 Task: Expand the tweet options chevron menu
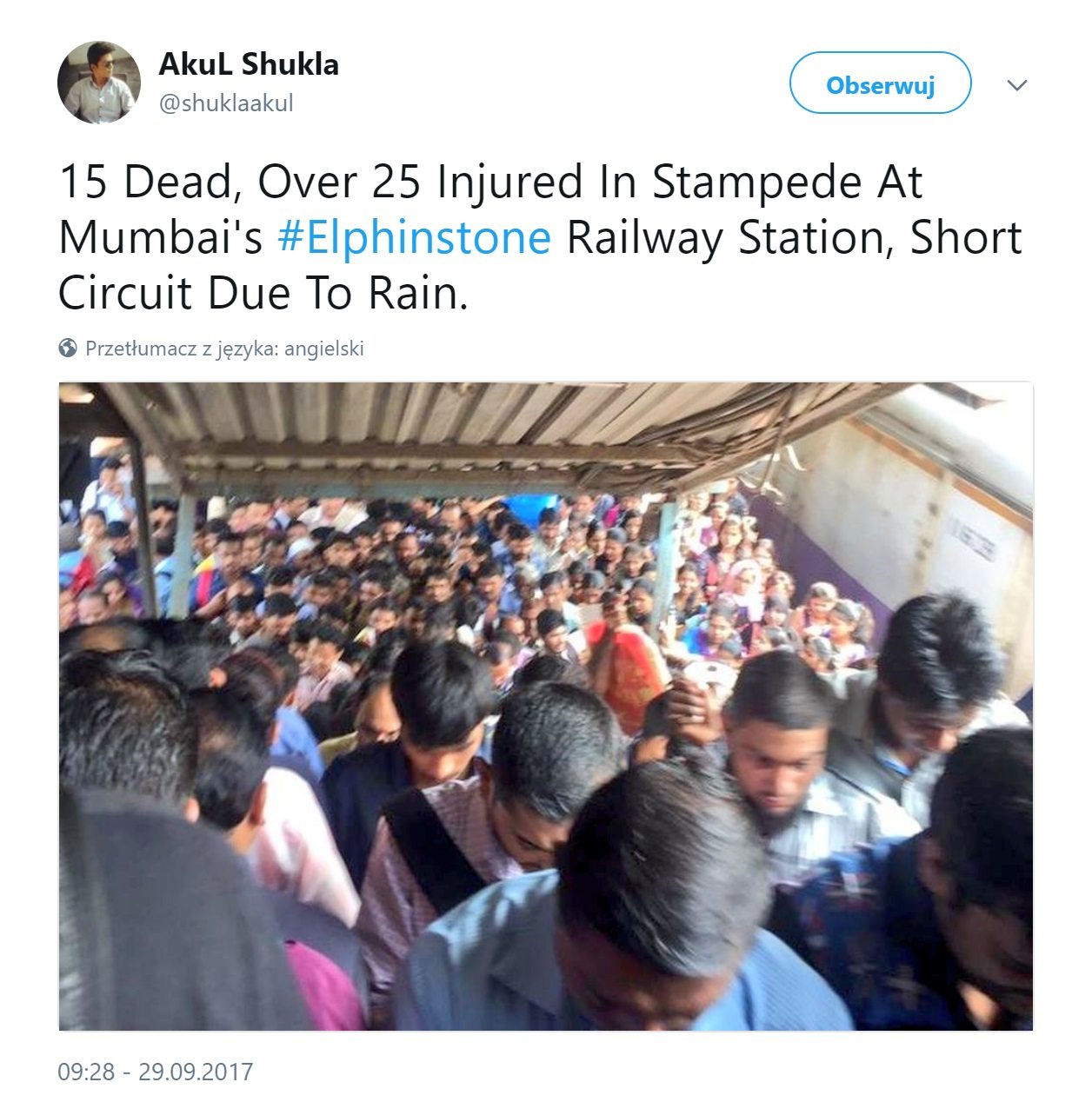pyautogui.click(x=1016, y=85)
